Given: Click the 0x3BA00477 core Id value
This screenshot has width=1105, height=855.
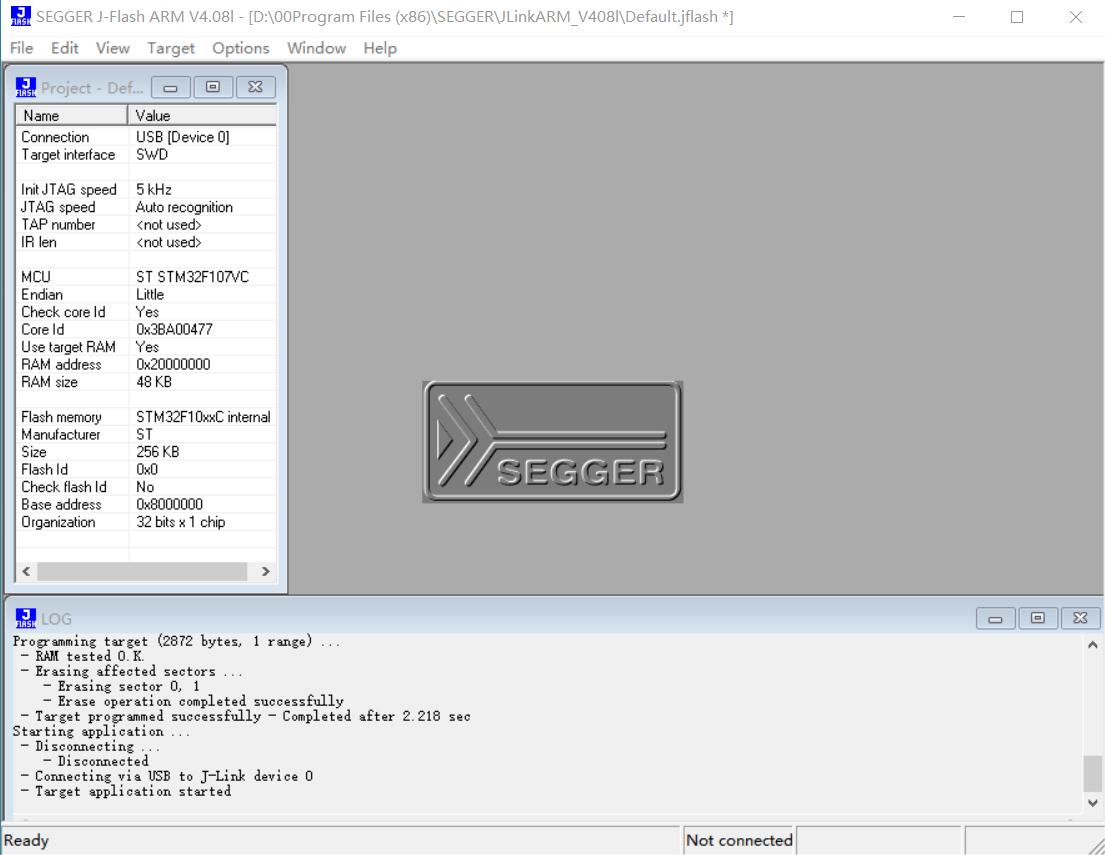Looking at the screenshot, I should pos(174,329).
